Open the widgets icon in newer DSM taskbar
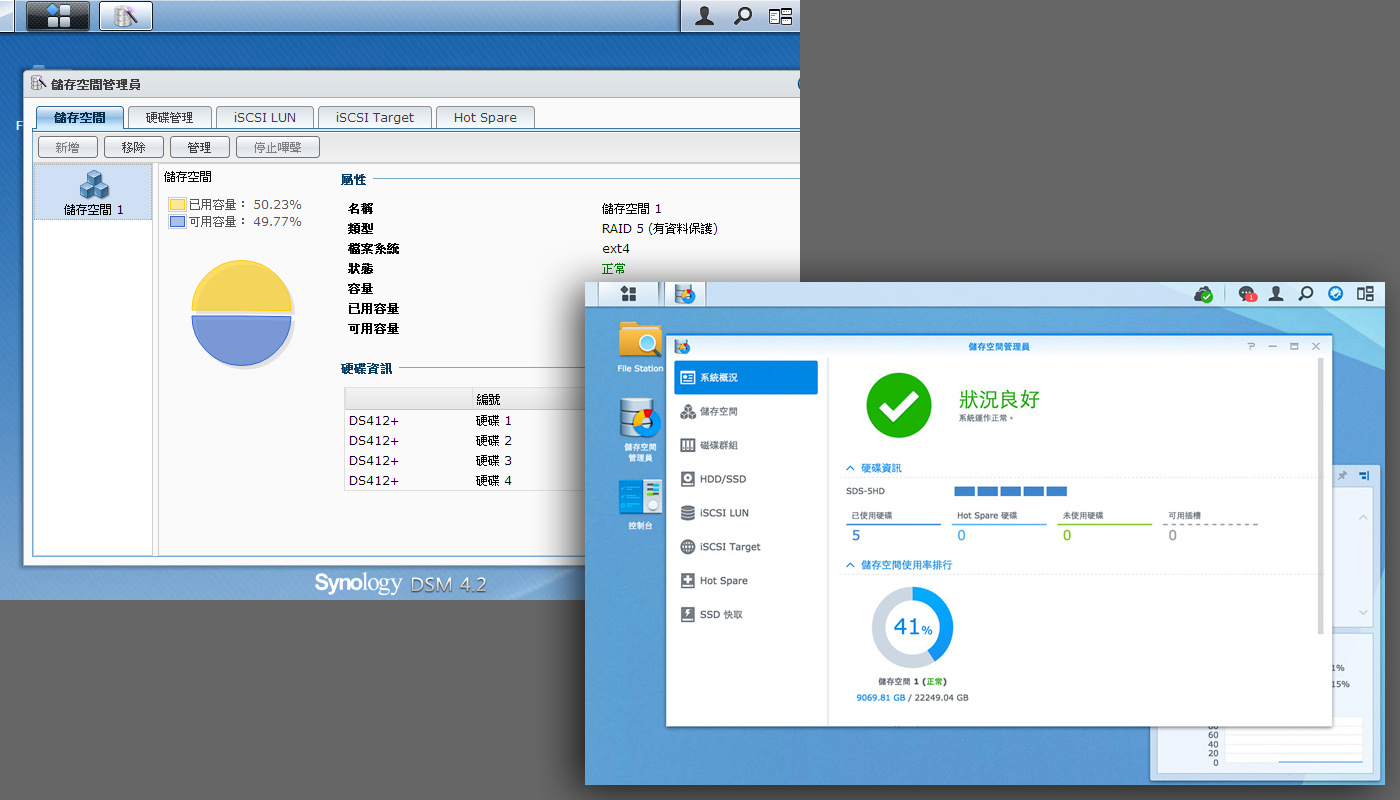The height and width of the screenshot is (800, 1400). tap(1365, 294)
